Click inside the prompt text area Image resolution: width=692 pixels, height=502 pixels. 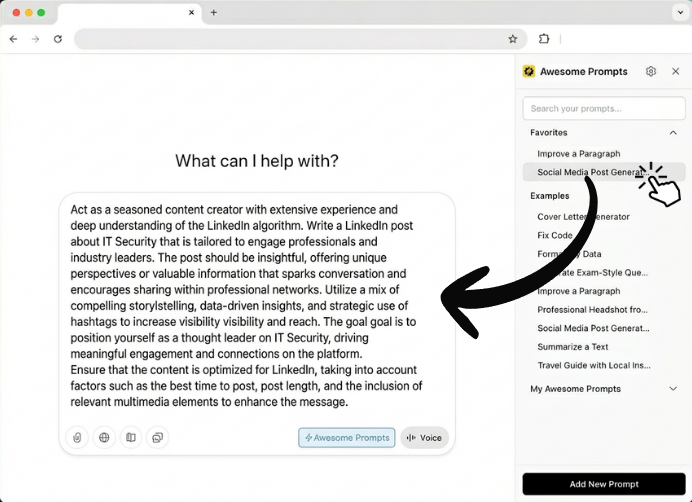point(247,306)
